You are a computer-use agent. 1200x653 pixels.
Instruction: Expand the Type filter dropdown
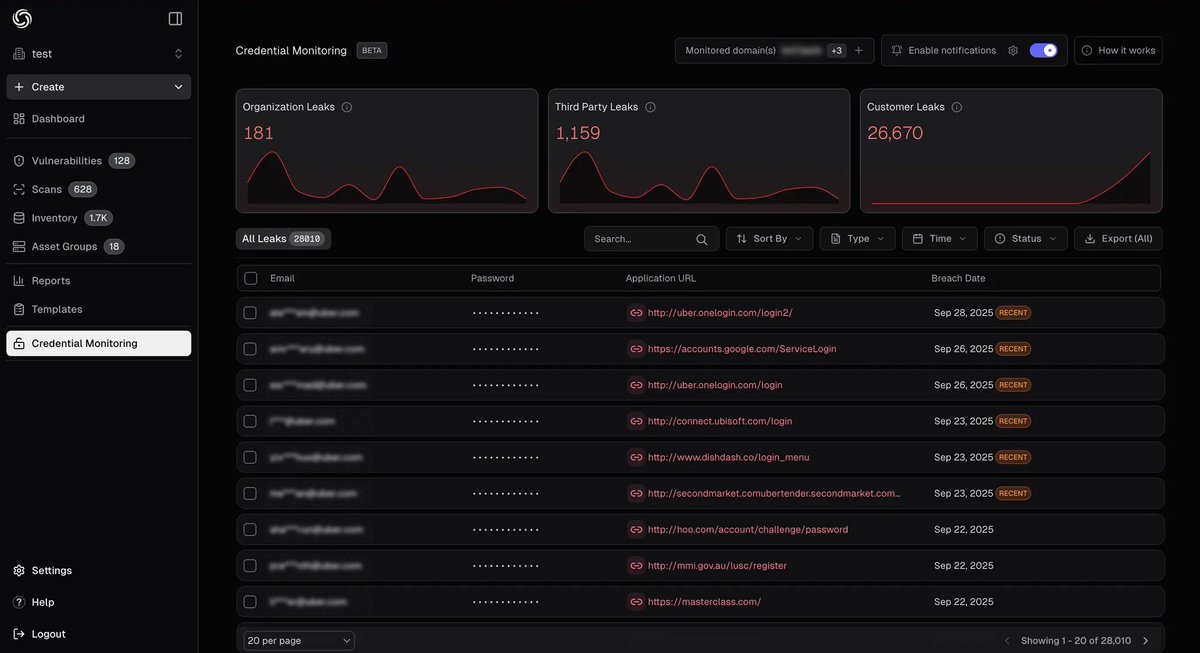(x=857, y=238)
